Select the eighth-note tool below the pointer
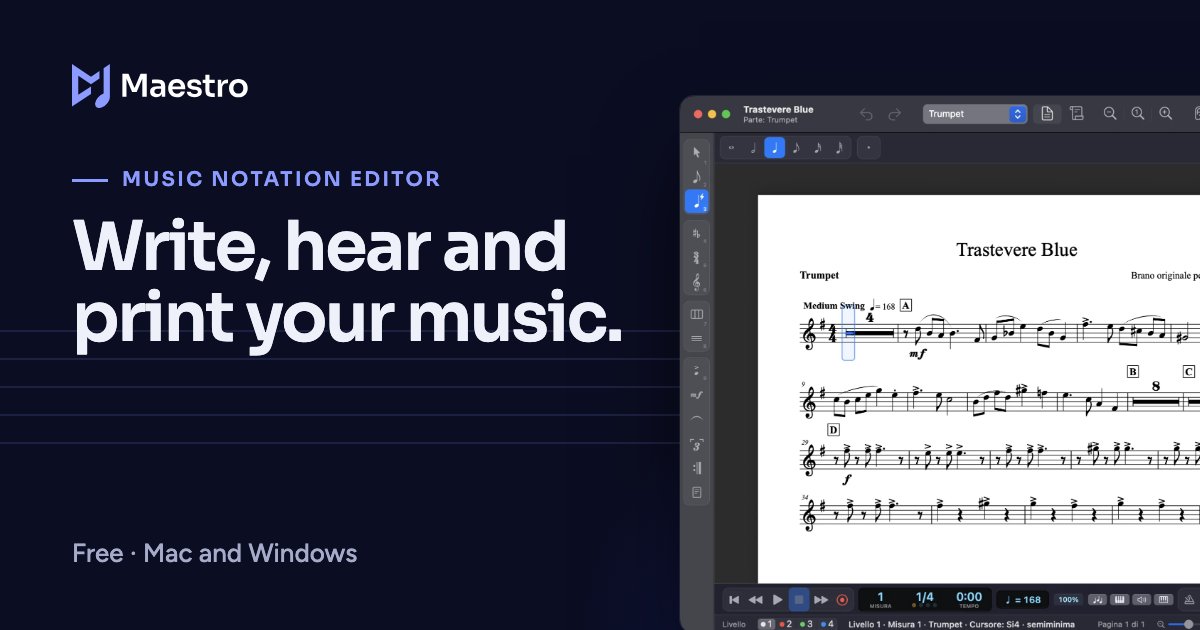1200x630 pixels. (x=697, y=177)
